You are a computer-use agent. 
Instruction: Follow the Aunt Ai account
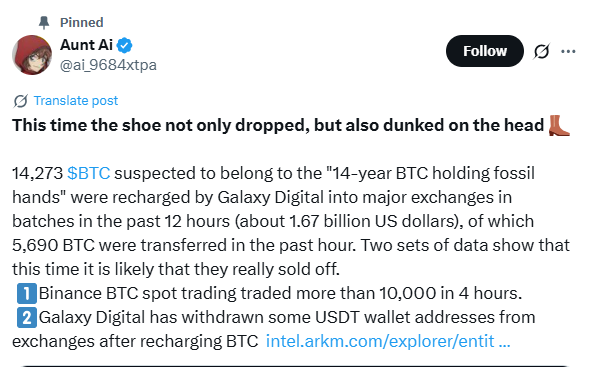coord(485,51)
